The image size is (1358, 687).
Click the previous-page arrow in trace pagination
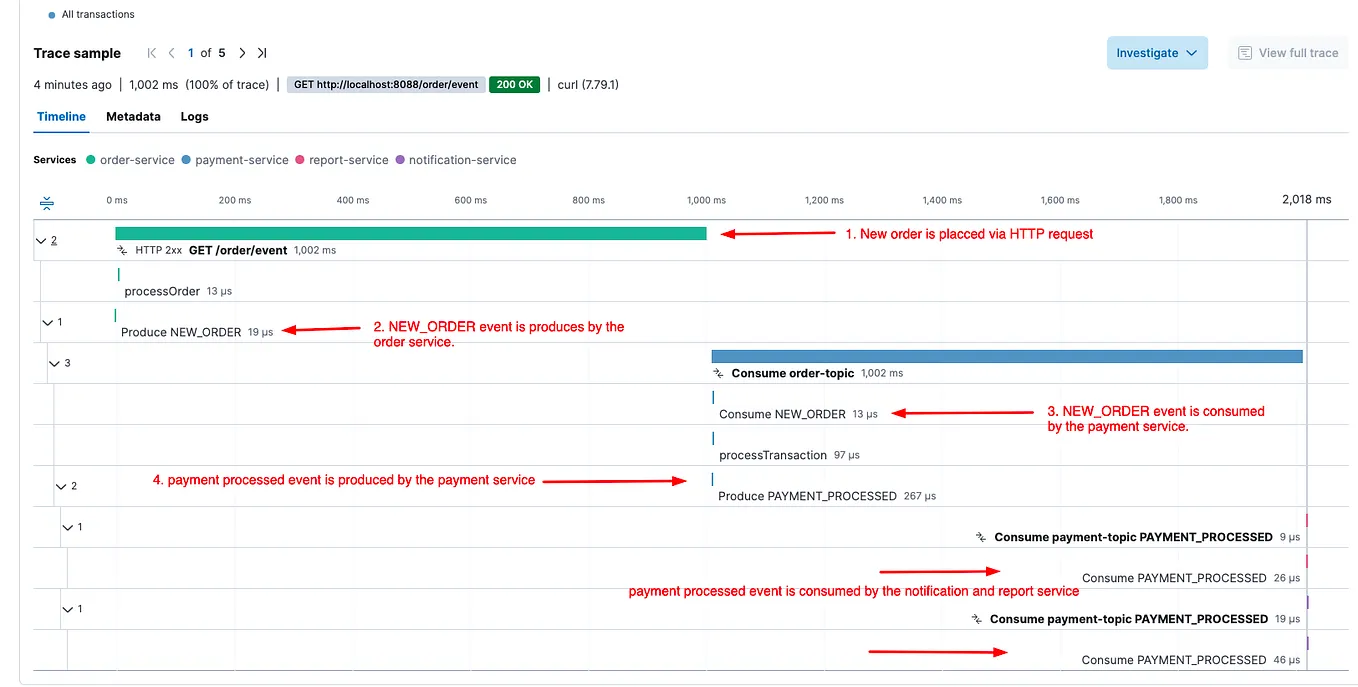click(x=171, y=53)
